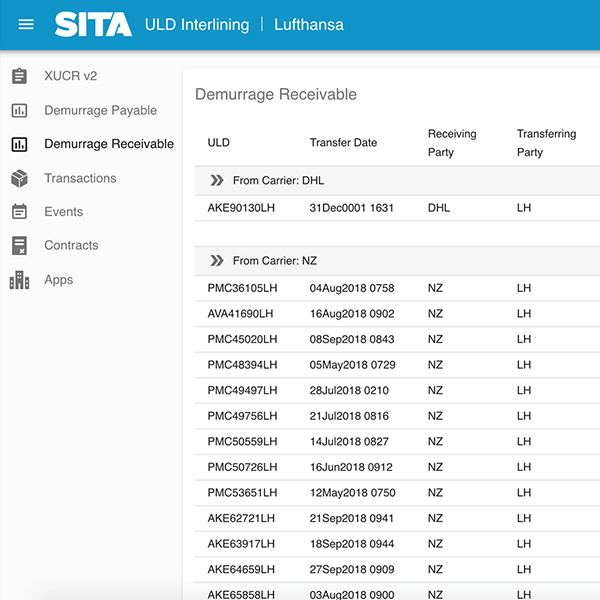Image resolution: width=600 pixels, height=600 pixels.
Task: Open the Transactions section
Action: [80, 178]
